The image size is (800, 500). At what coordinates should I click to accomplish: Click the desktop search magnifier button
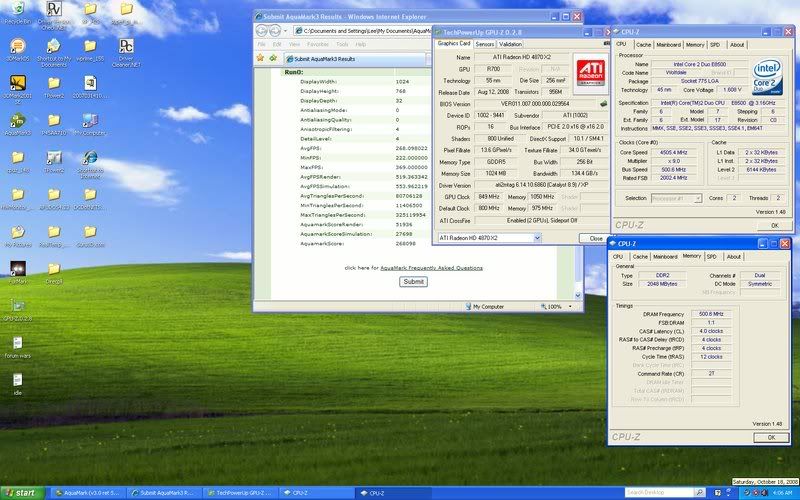[x=700, y=493]
